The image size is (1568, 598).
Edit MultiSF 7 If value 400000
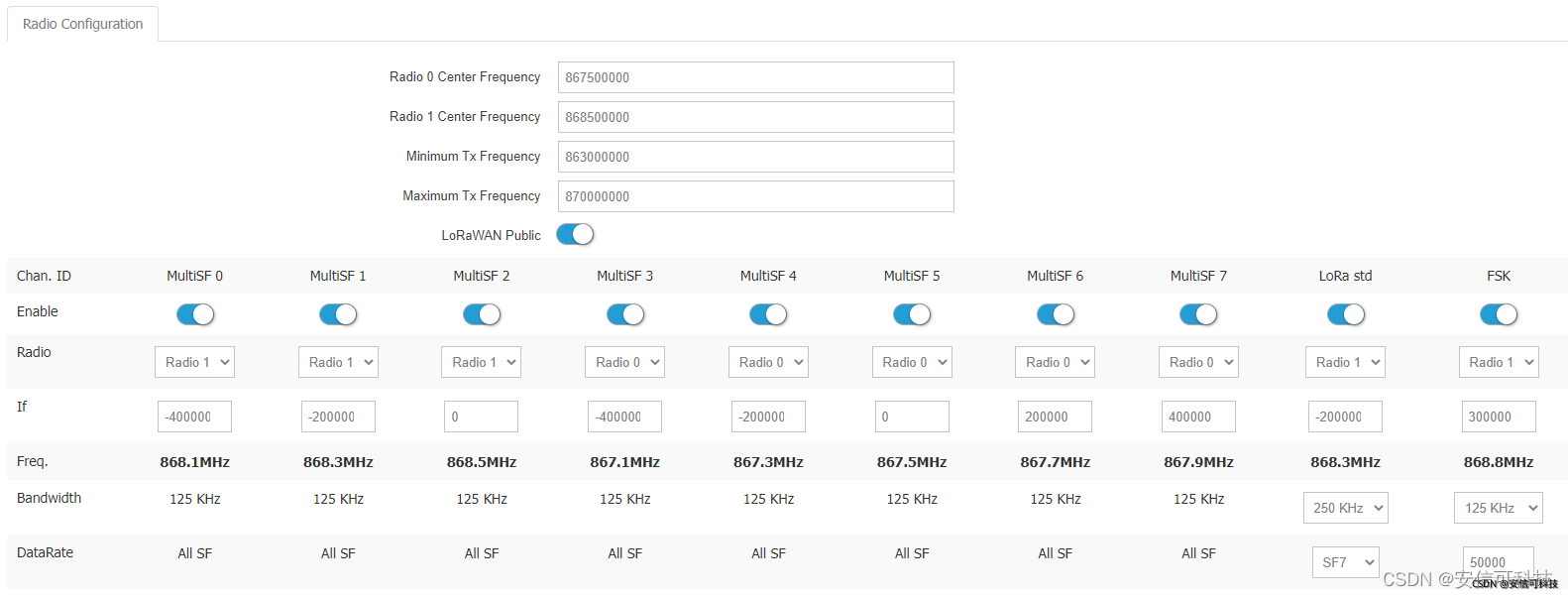[1198, 417]
